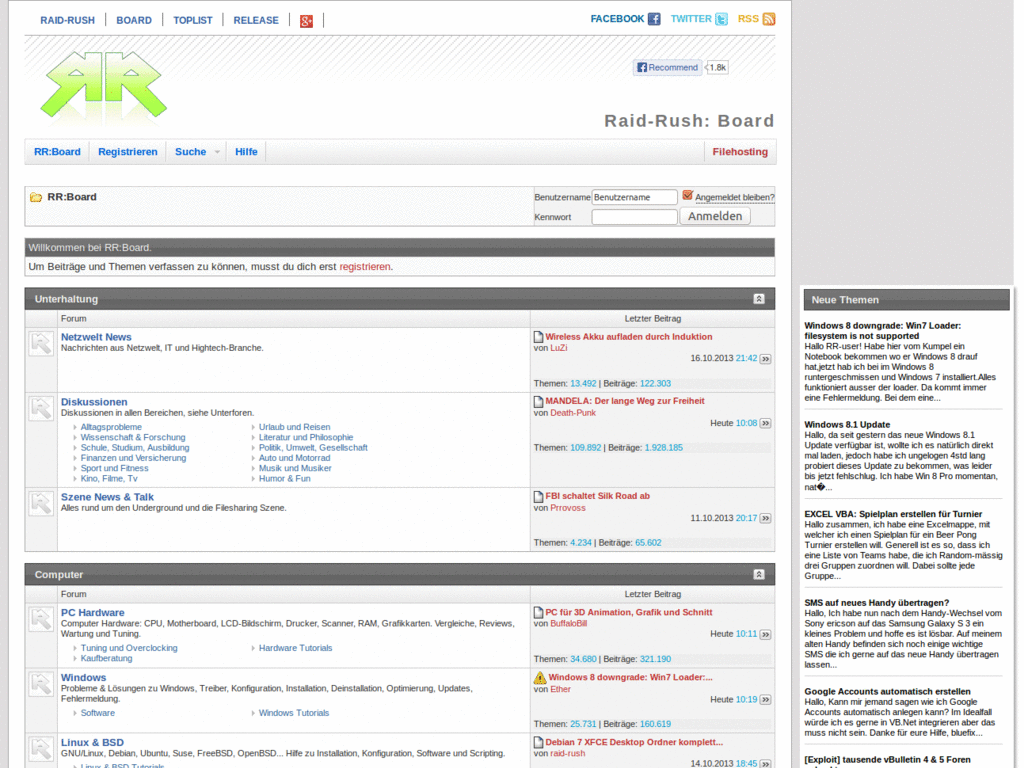Screen dimensions: 1024x768
Task: Go to last post arrow for Netzwelt News
Action: point(765,359)
